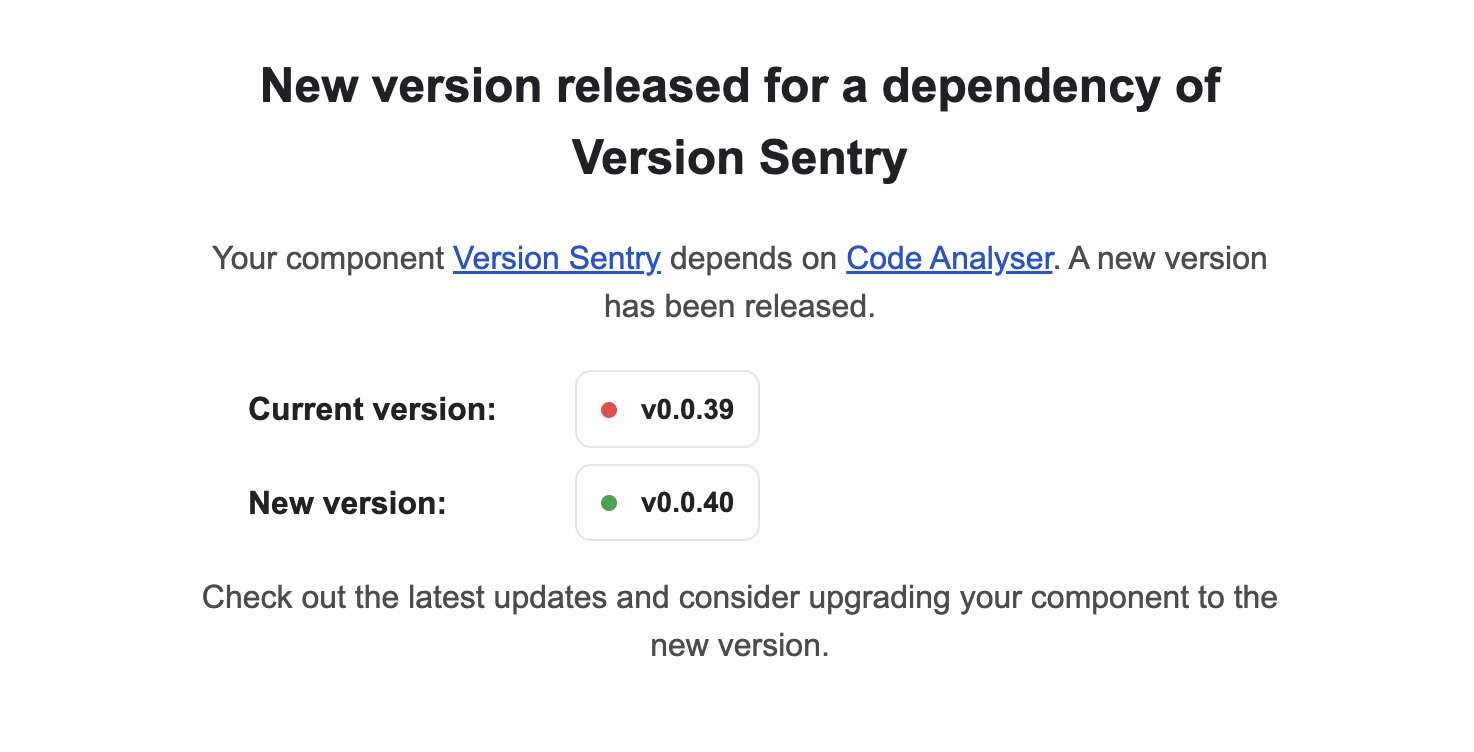The width and height of the screenshot is (1474, 752).
Task: Click the "New version:" label
Action: click(347, 502)
